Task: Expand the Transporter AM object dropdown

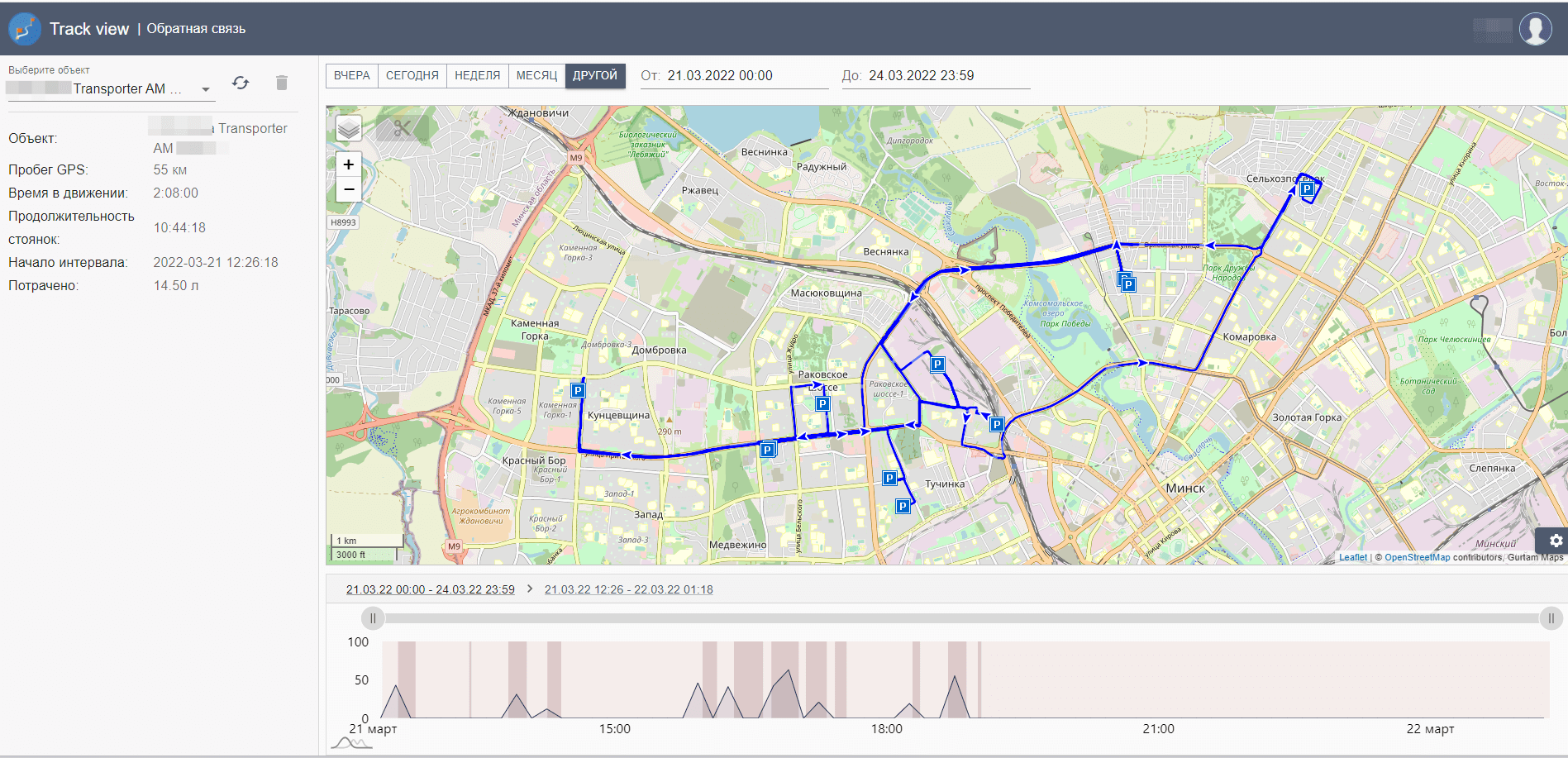Action: point(206,89)
